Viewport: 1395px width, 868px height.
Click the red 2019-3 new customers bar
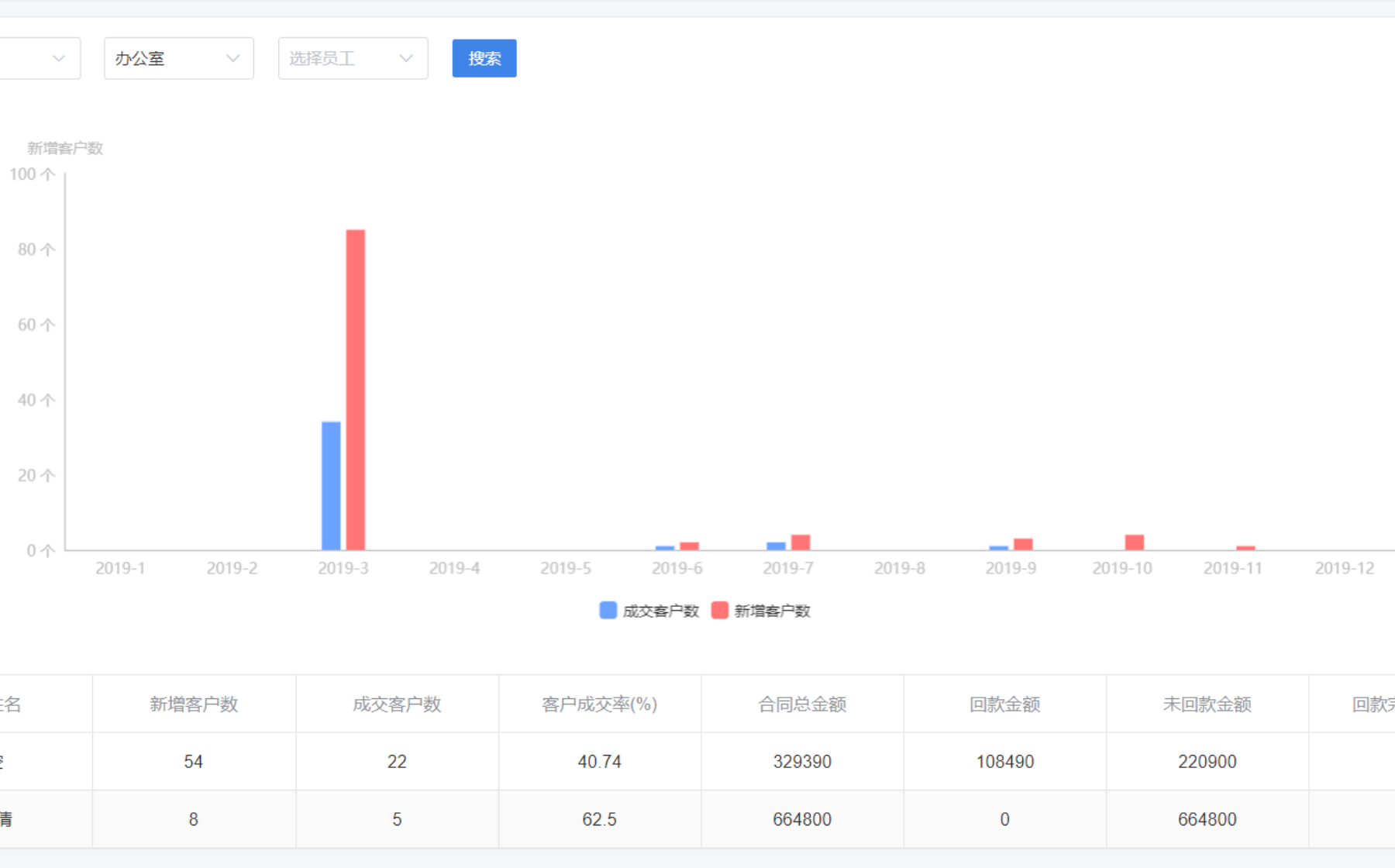[x=356, y=390]
